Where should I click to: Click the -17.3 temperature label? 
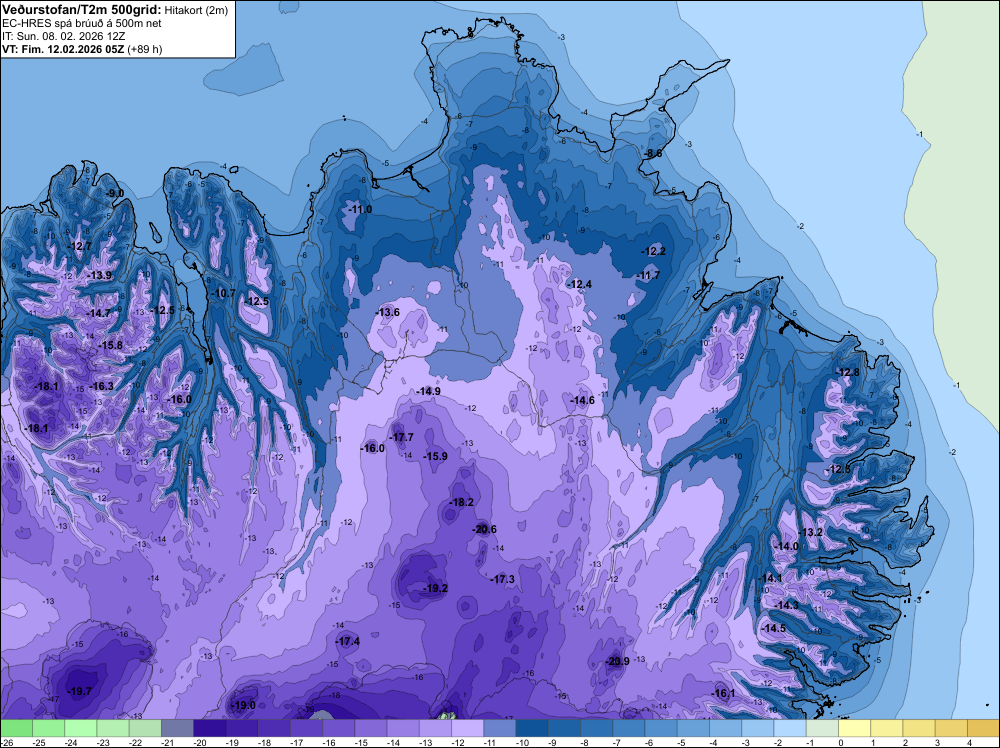(503, 579)
